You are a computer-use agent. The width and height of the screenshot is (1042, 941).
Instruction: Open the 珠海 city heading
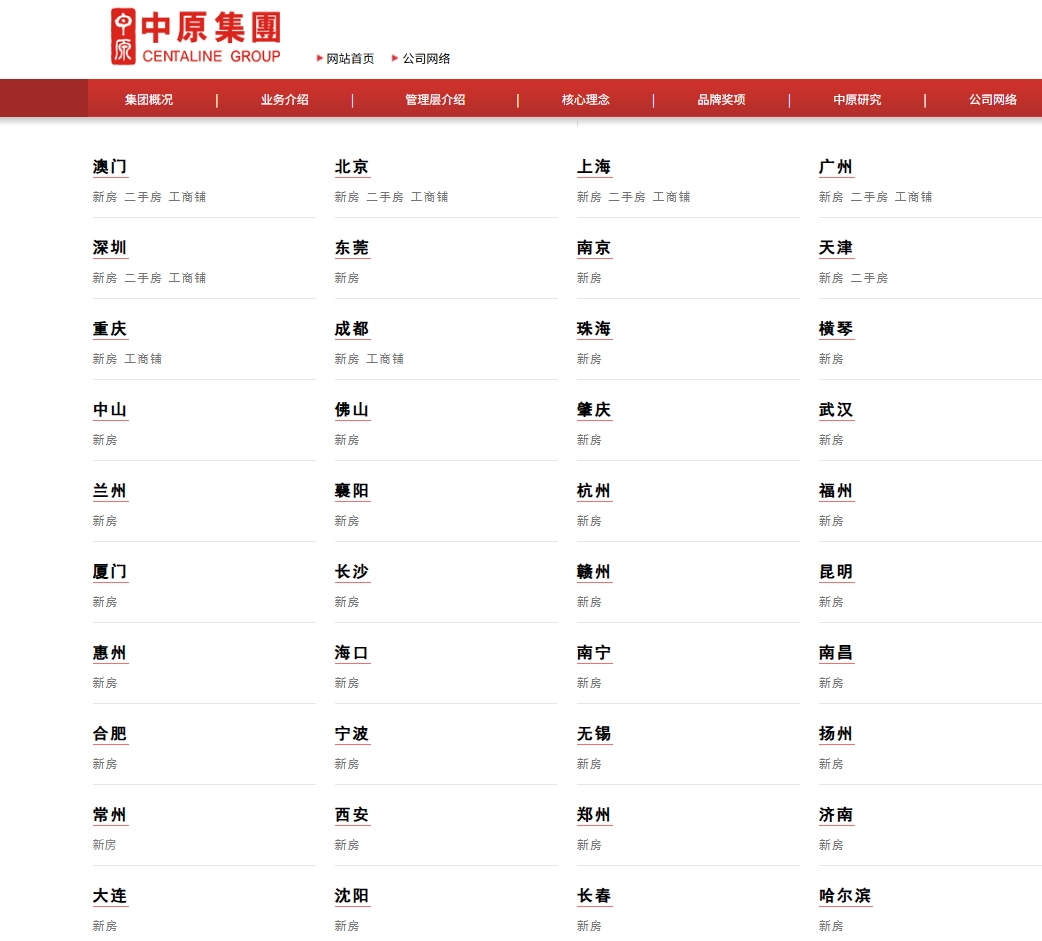point(593,329)
